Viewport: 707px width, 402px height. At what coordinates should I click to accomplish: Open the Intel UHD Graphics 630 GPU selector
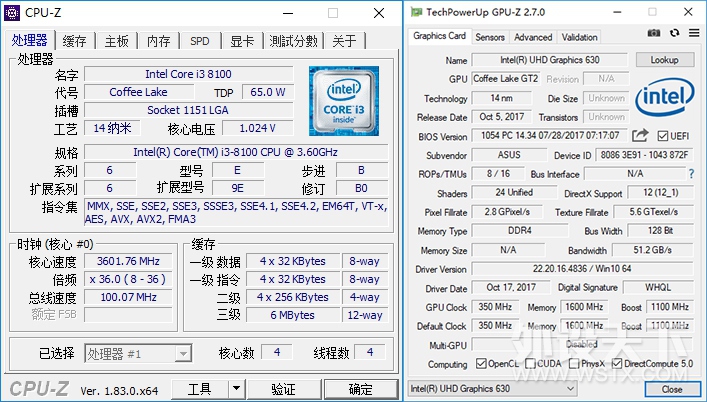(x=492, y=388)
